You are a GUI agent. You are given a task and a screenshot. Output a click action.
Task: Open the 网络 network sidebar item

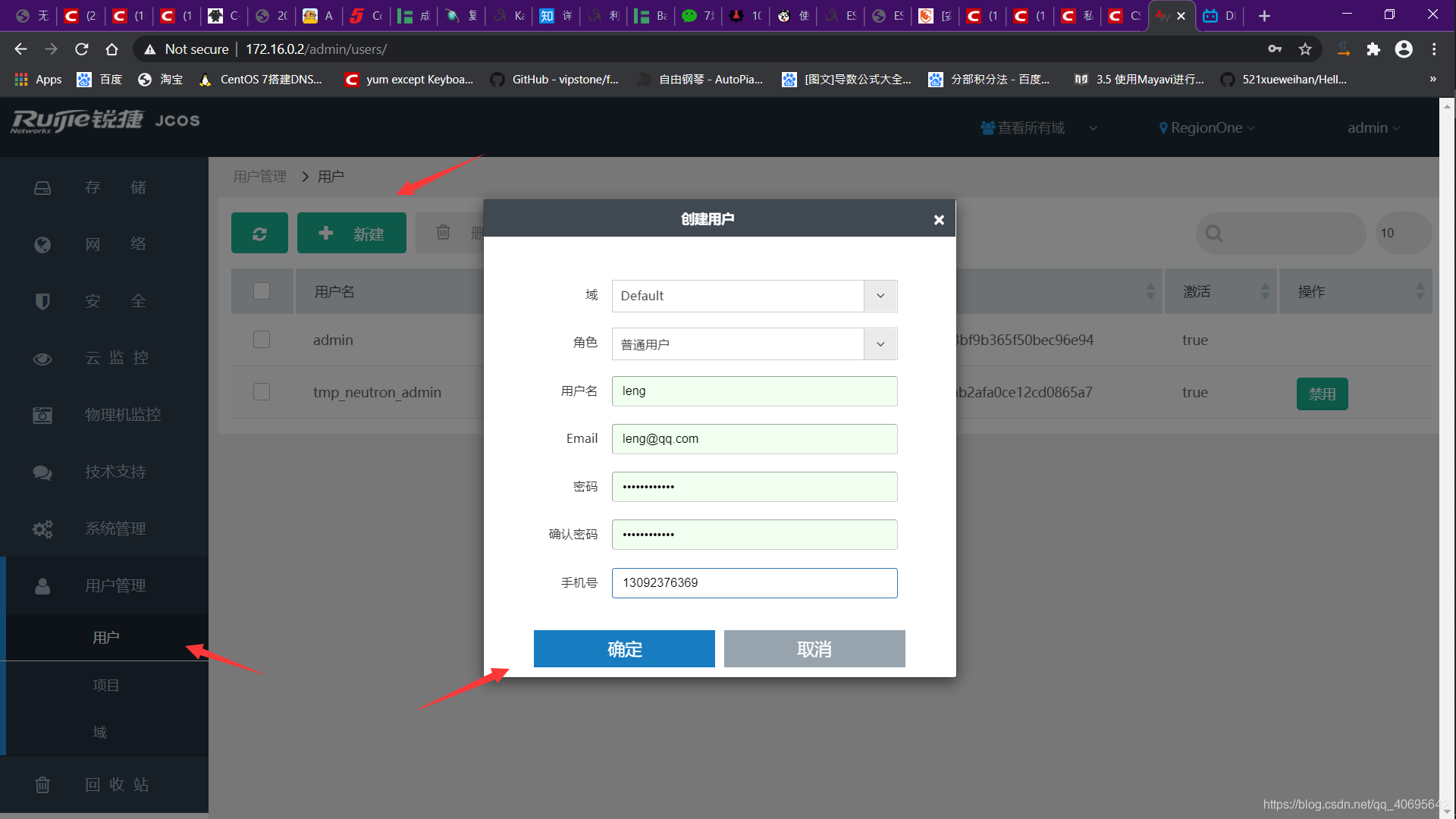click(x=104, y=244)
